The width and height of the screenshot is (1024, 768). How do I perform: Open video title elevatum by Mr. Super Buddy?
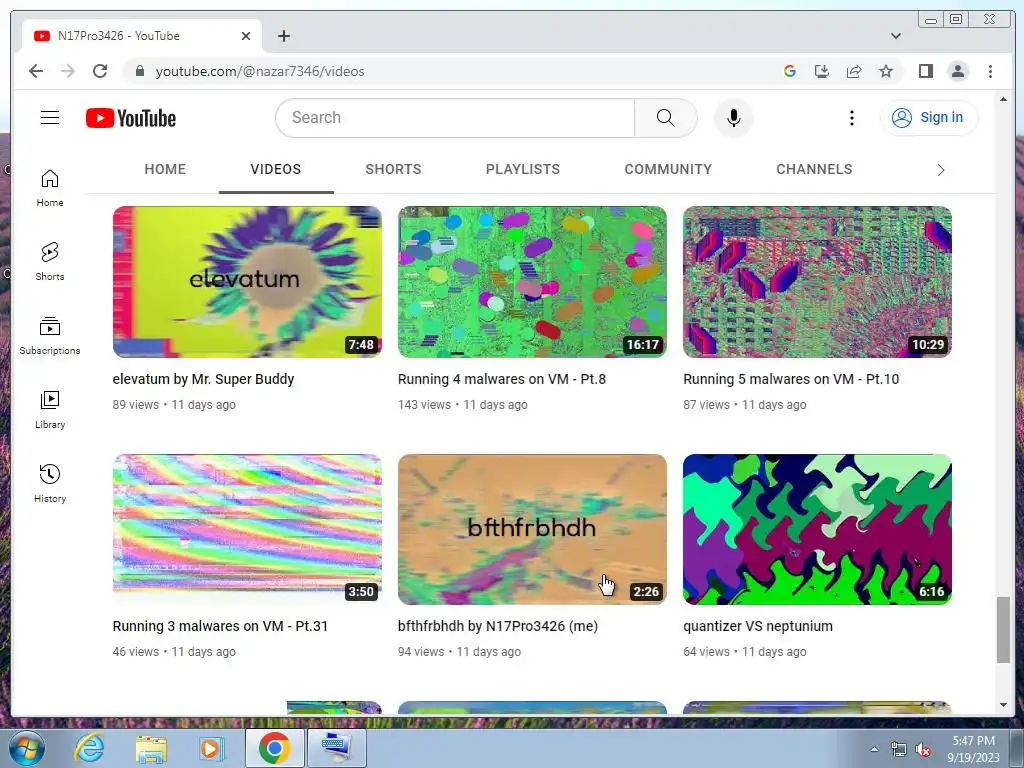coord(203,379)
